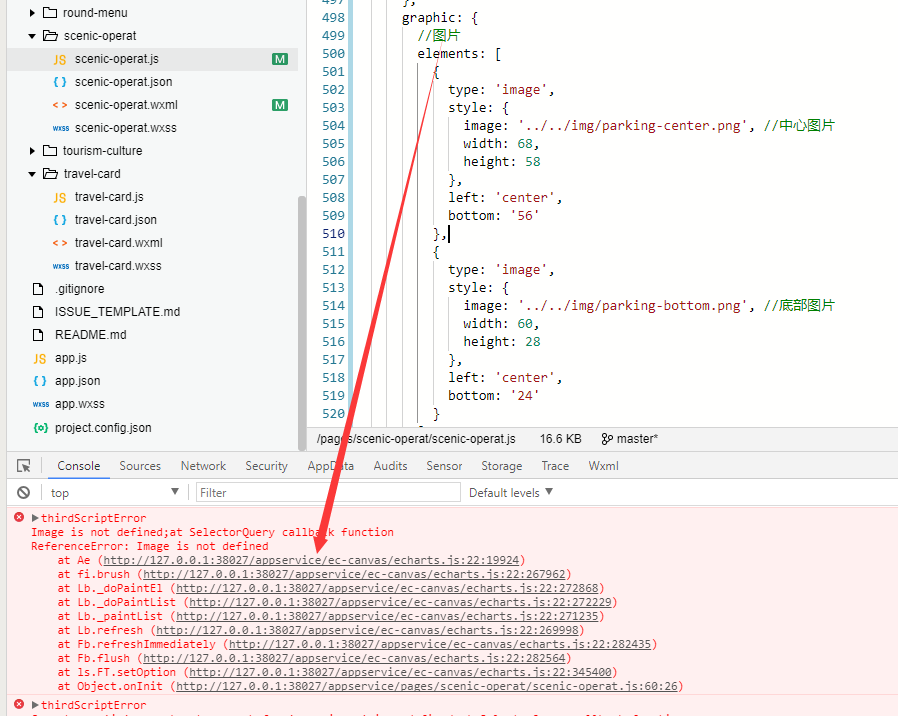898x716 pixels.
Task: Click 'parking-bottom.png' path on line 514
Action: click(x=633, y=306)
